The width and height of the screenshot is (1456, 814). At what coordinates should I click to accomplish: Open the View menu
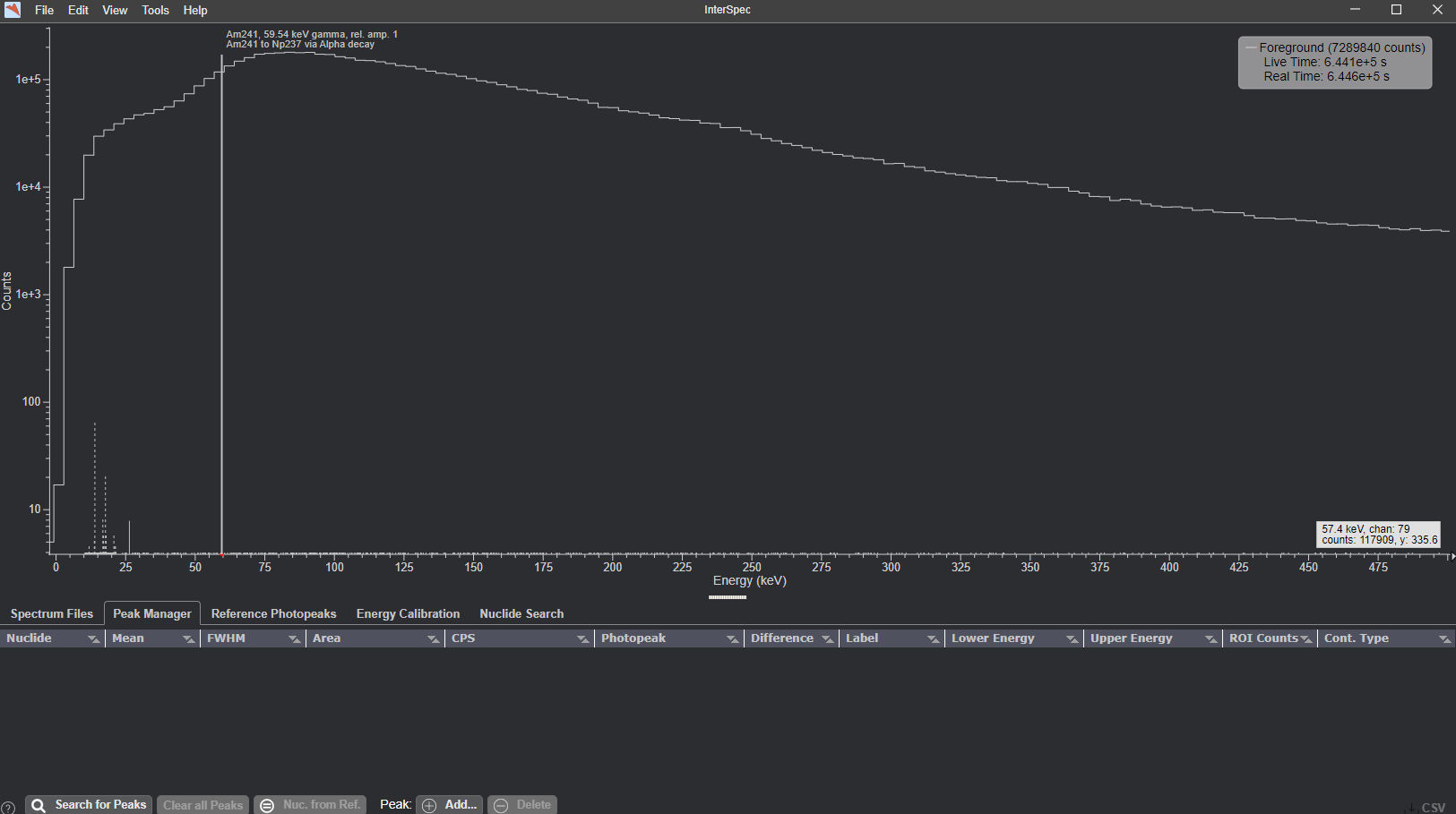pos(115,10)
